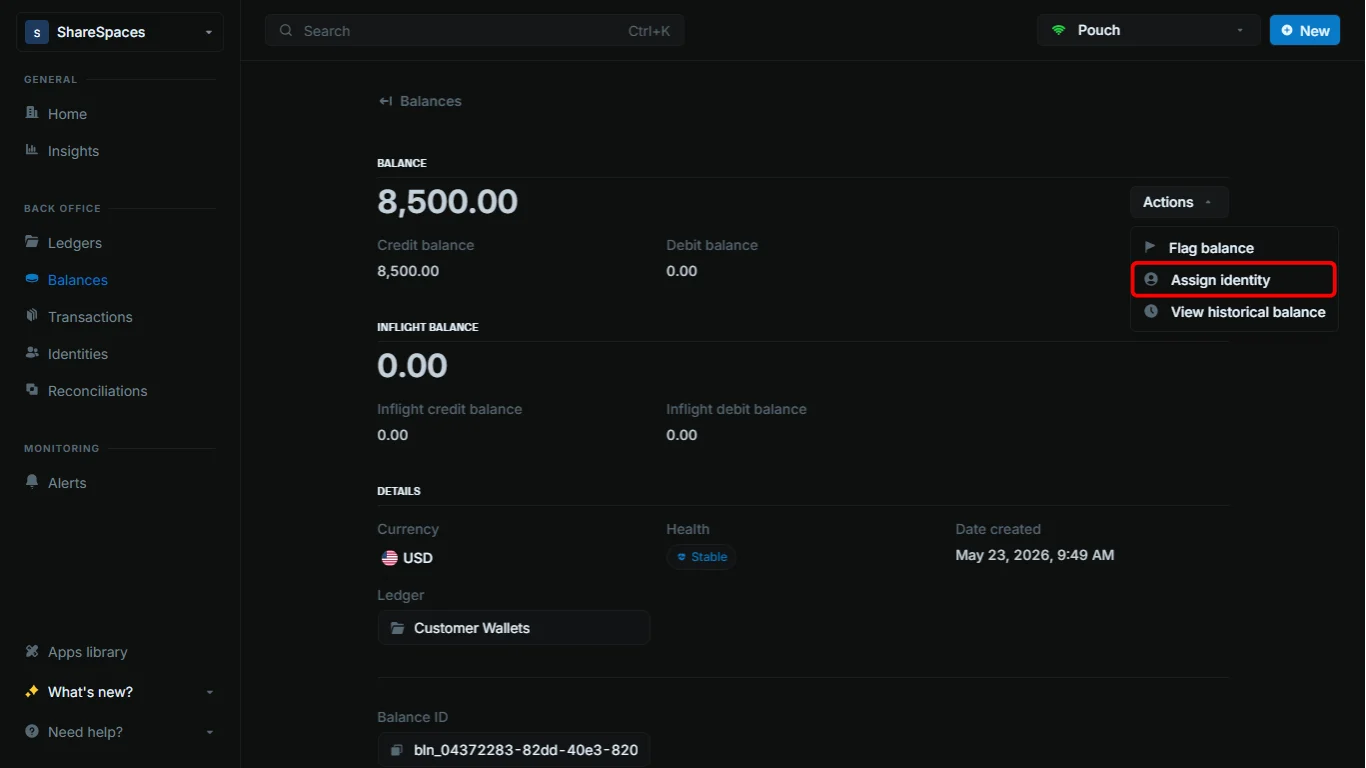Image resolution: width=1366 pixels, height=768 pixels.
Task: Open the ShareSpaces workspace switcher
Action: [120, 32]
